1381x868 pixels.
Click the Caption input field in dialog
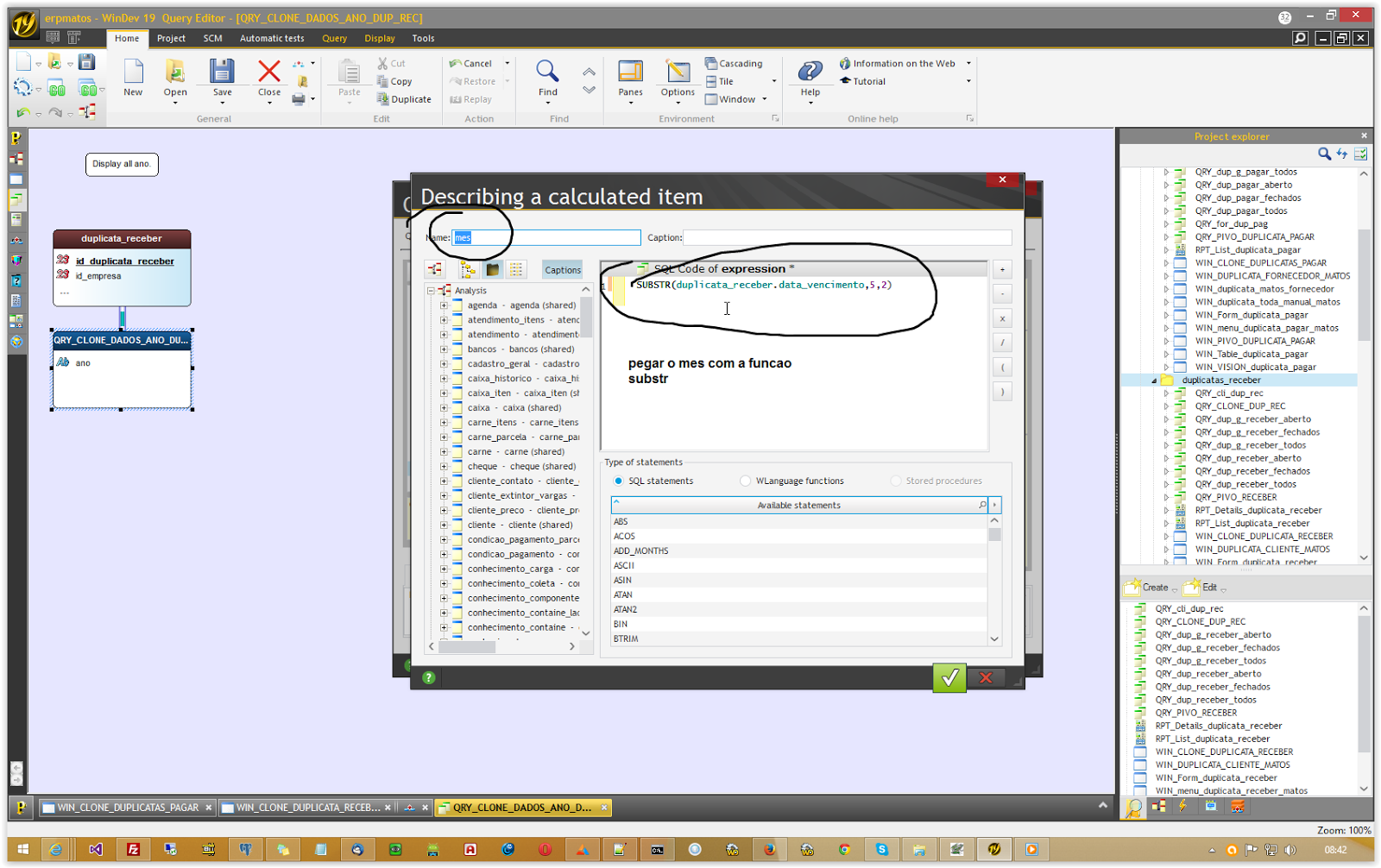point(848,237)
